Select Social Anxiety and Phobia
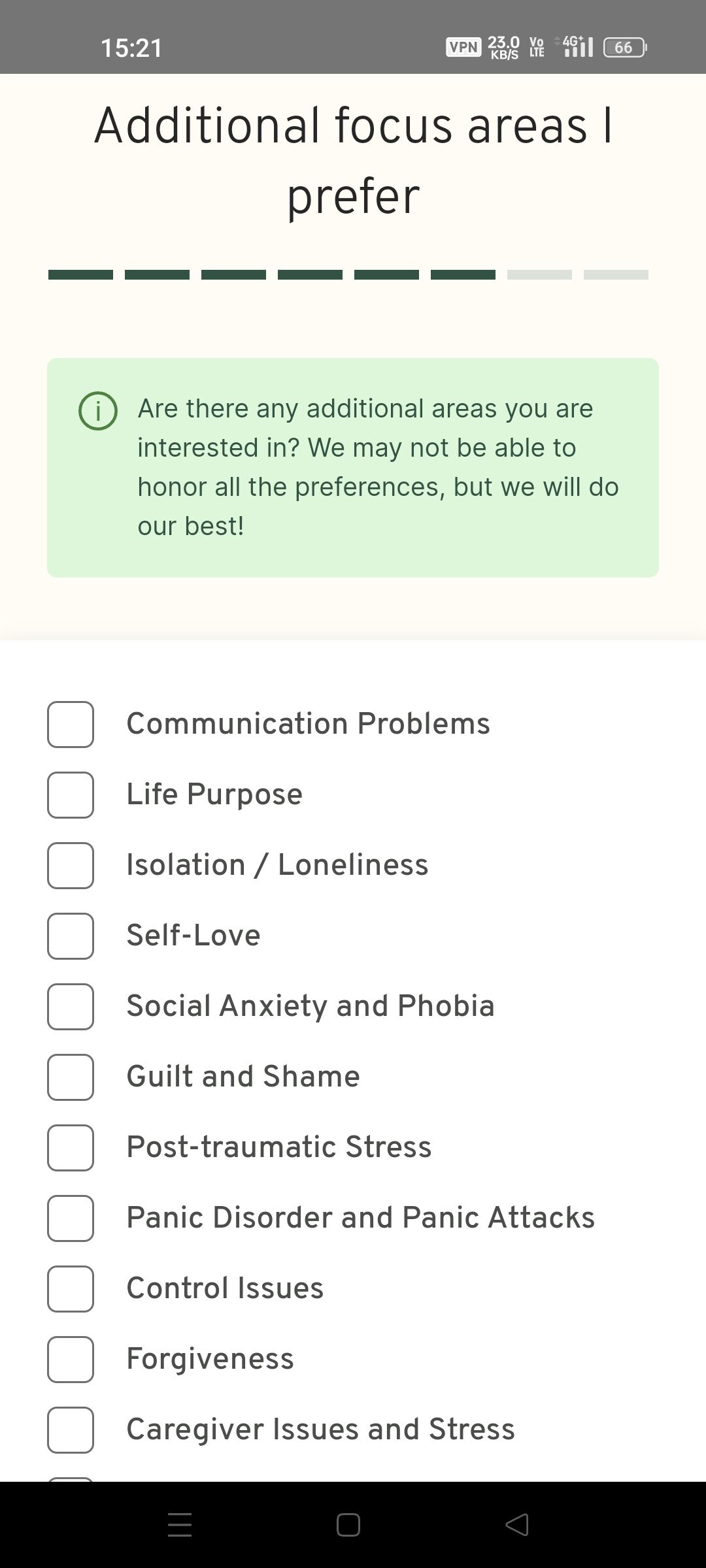706x1568 pixels. (71, 1007)
